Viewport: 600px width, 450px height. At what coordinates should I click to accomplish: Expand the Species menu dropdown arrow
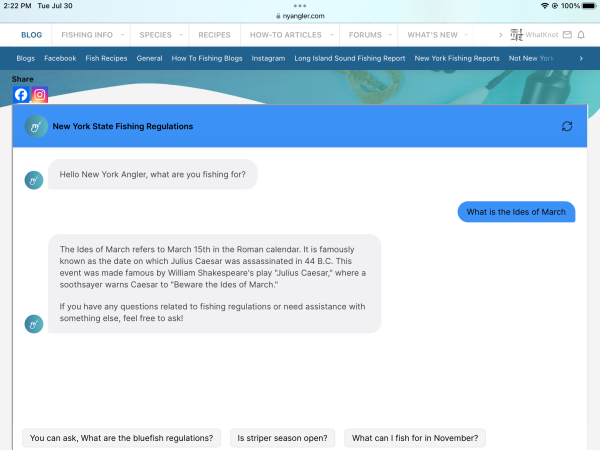(182, 35)
